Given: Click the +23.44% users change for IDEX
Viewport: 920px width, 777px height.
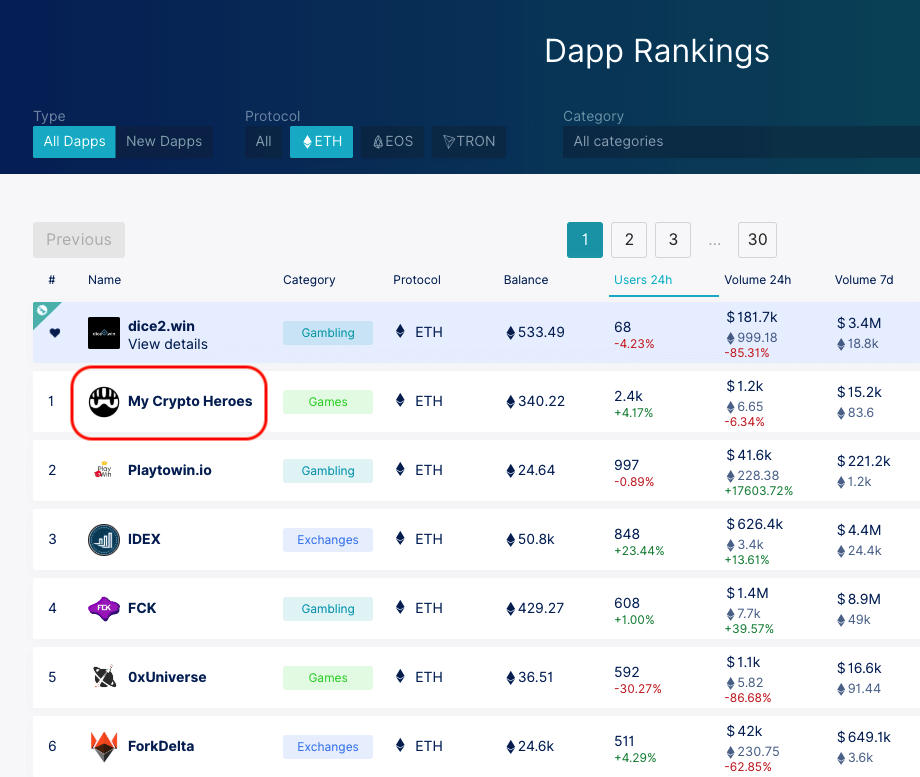Looking at the screenshot, I should click(x=639, y=550).
